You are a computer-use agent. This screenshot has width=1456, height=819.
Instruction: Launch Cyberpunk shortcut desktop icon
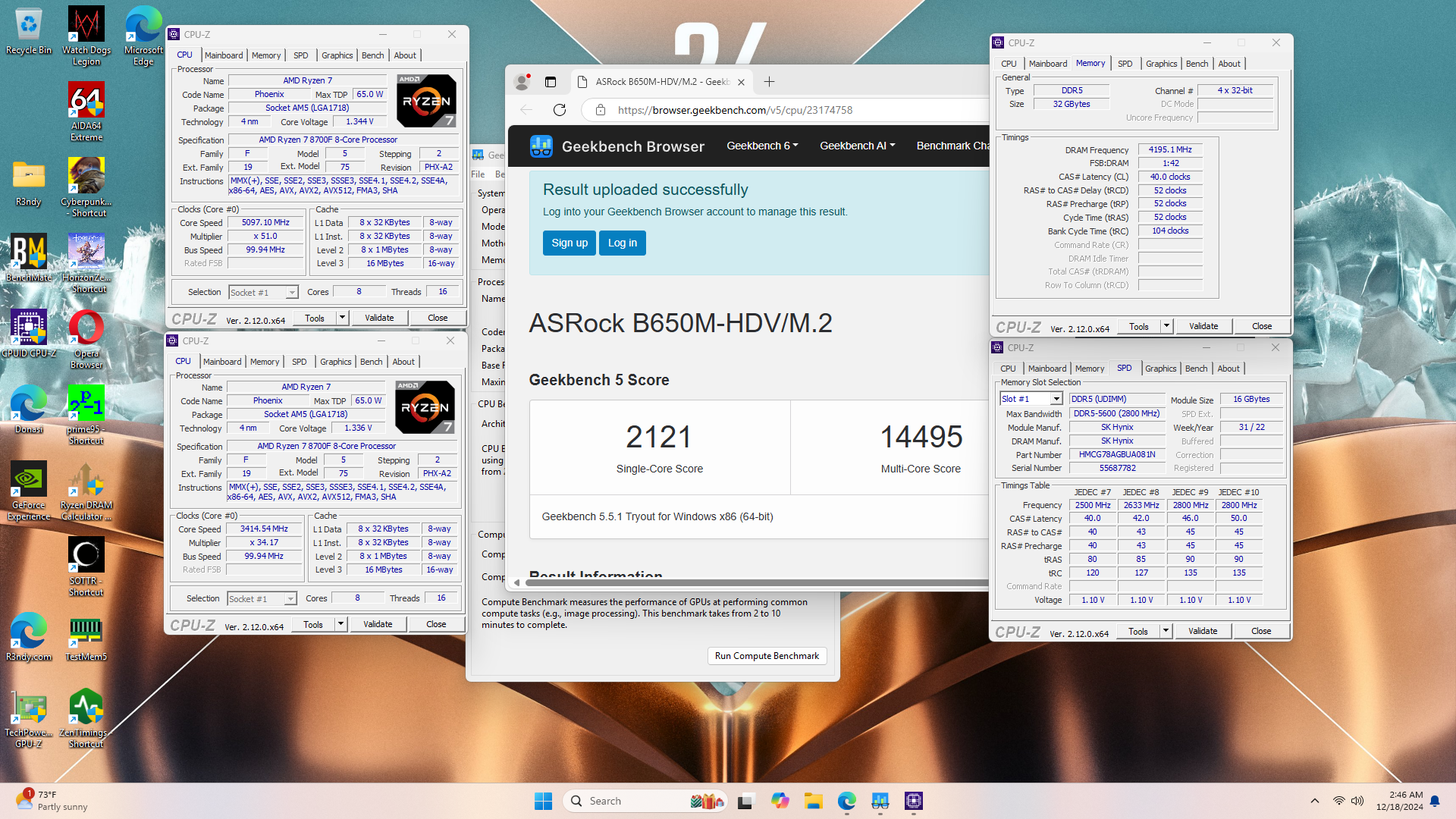point(86,188)
